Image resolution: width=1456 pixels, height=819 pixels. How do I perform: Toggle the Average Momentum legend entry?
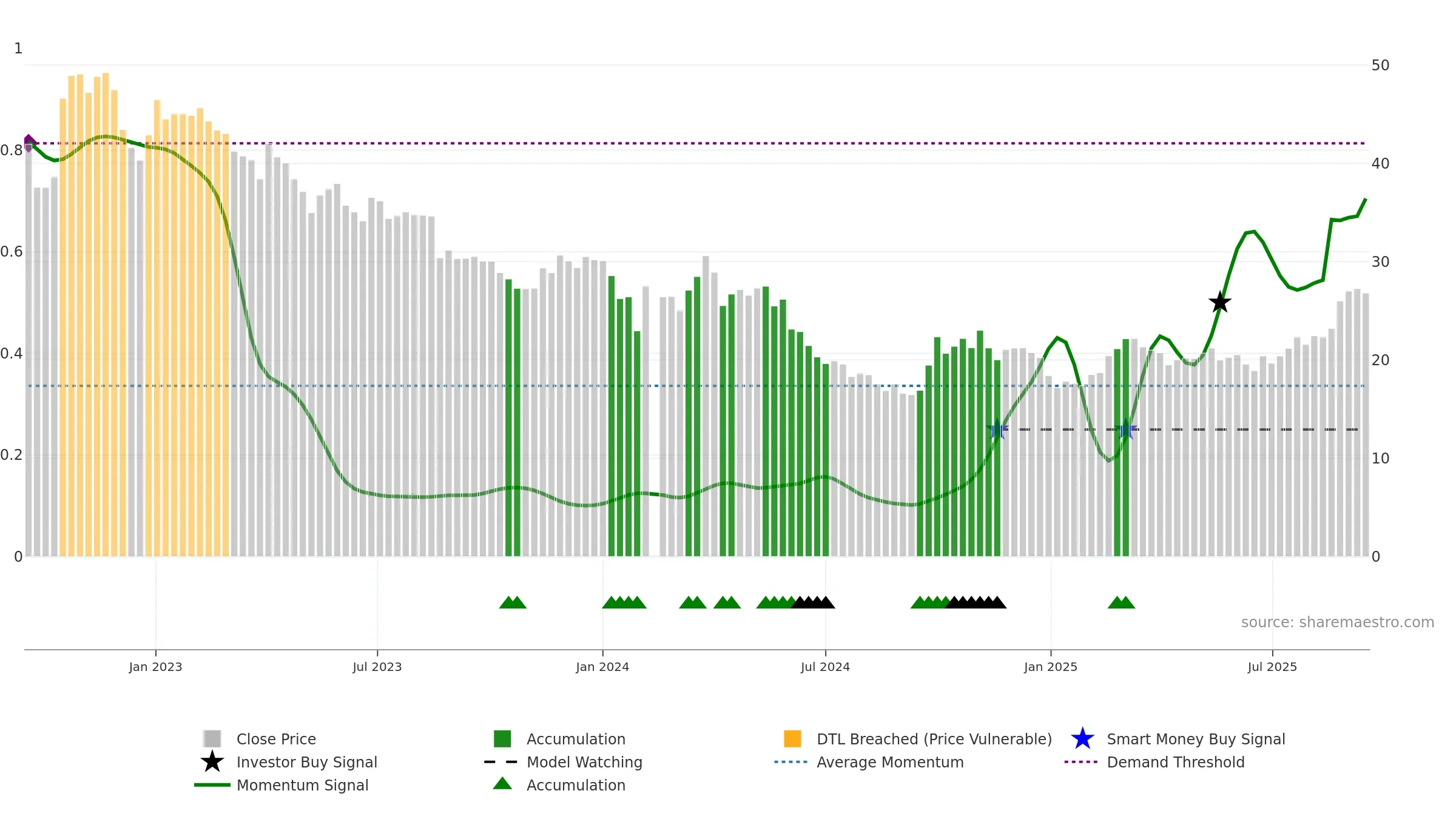[869, 762]
